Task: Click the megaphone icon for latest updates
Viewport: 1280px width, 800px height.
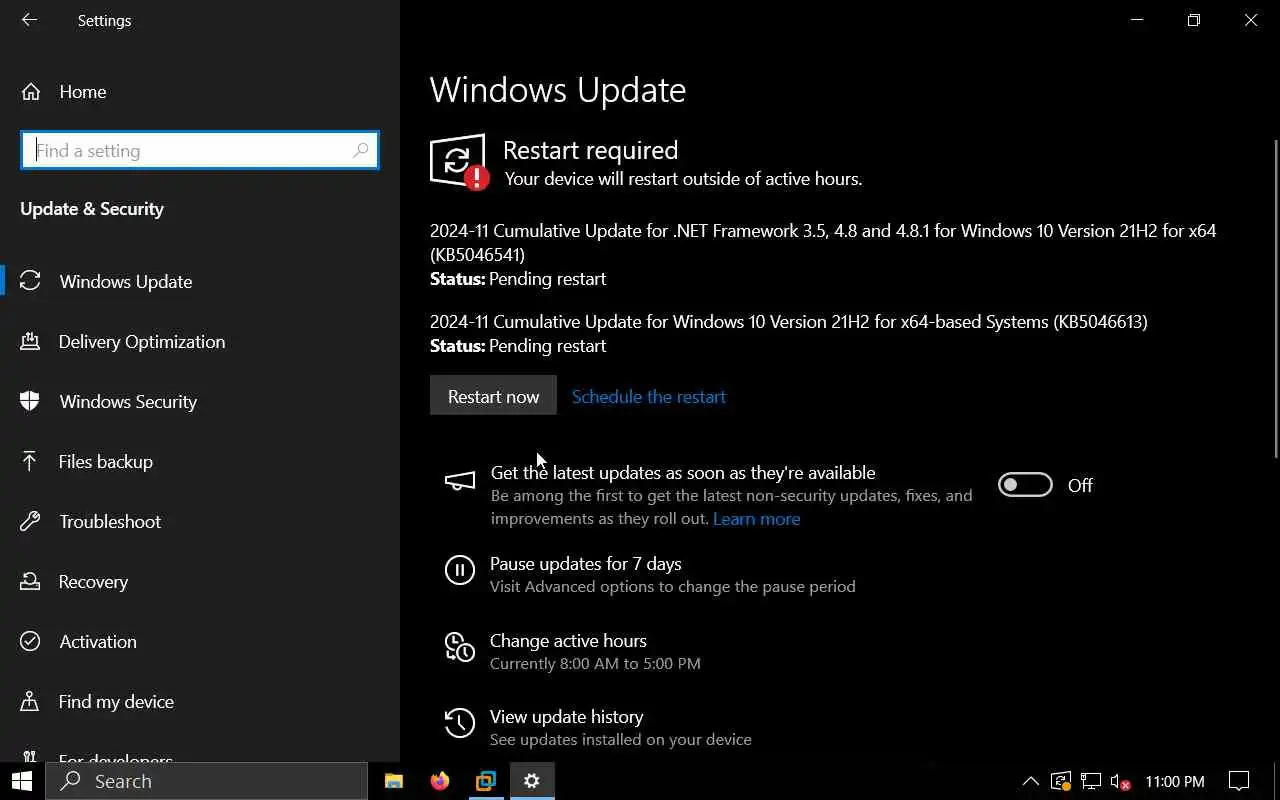Action: point(460,481)
